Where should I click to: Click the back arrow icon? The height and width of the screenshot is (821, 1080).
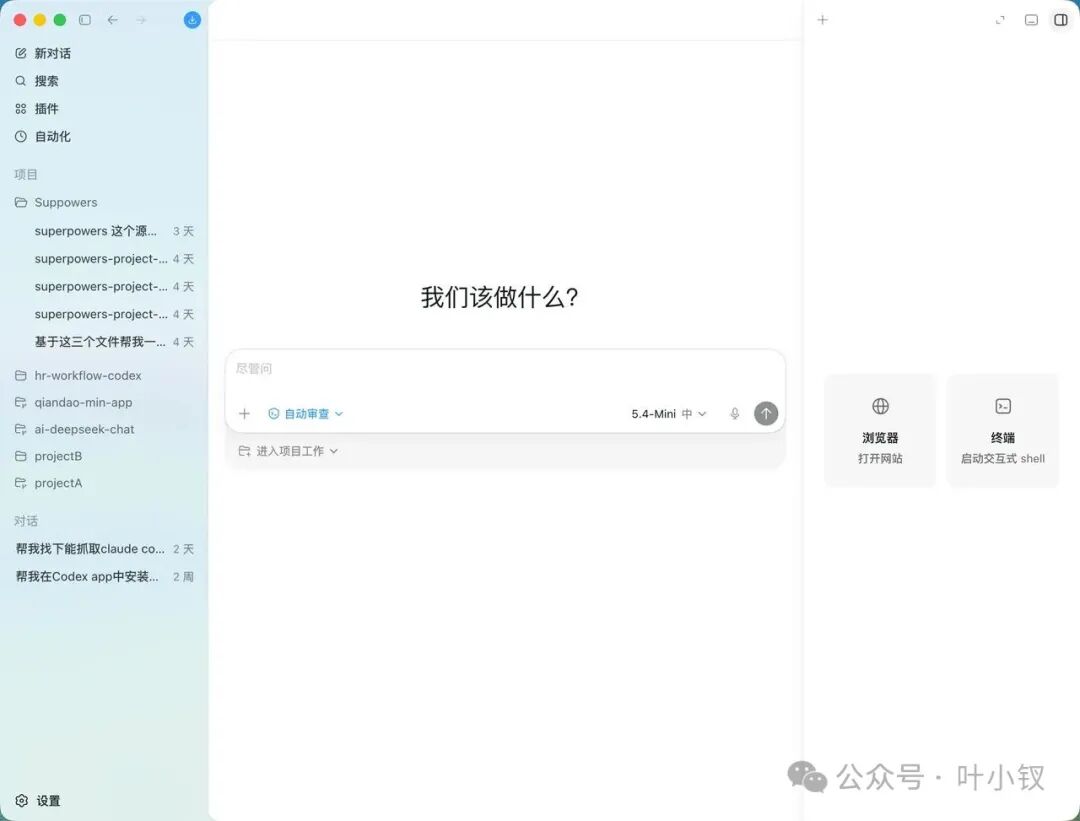pos(112,20)
